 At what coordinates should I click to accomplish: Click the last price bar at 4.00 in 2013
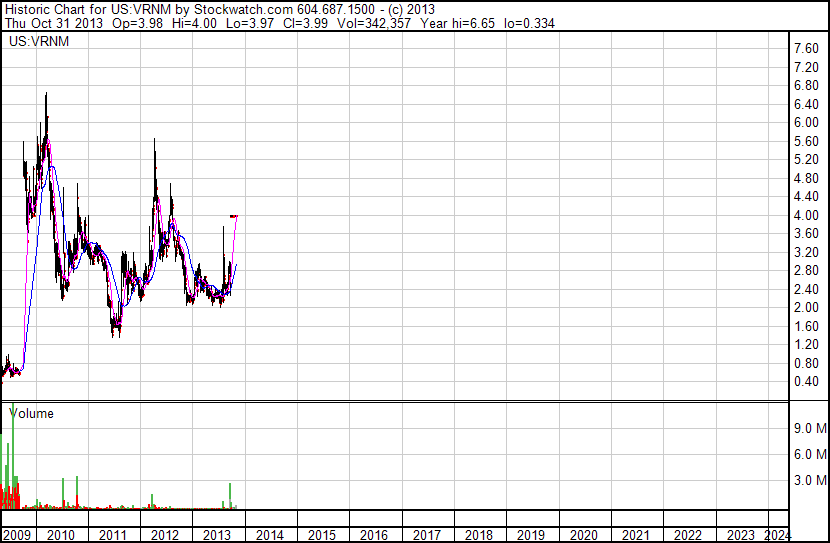click(233, 215)
